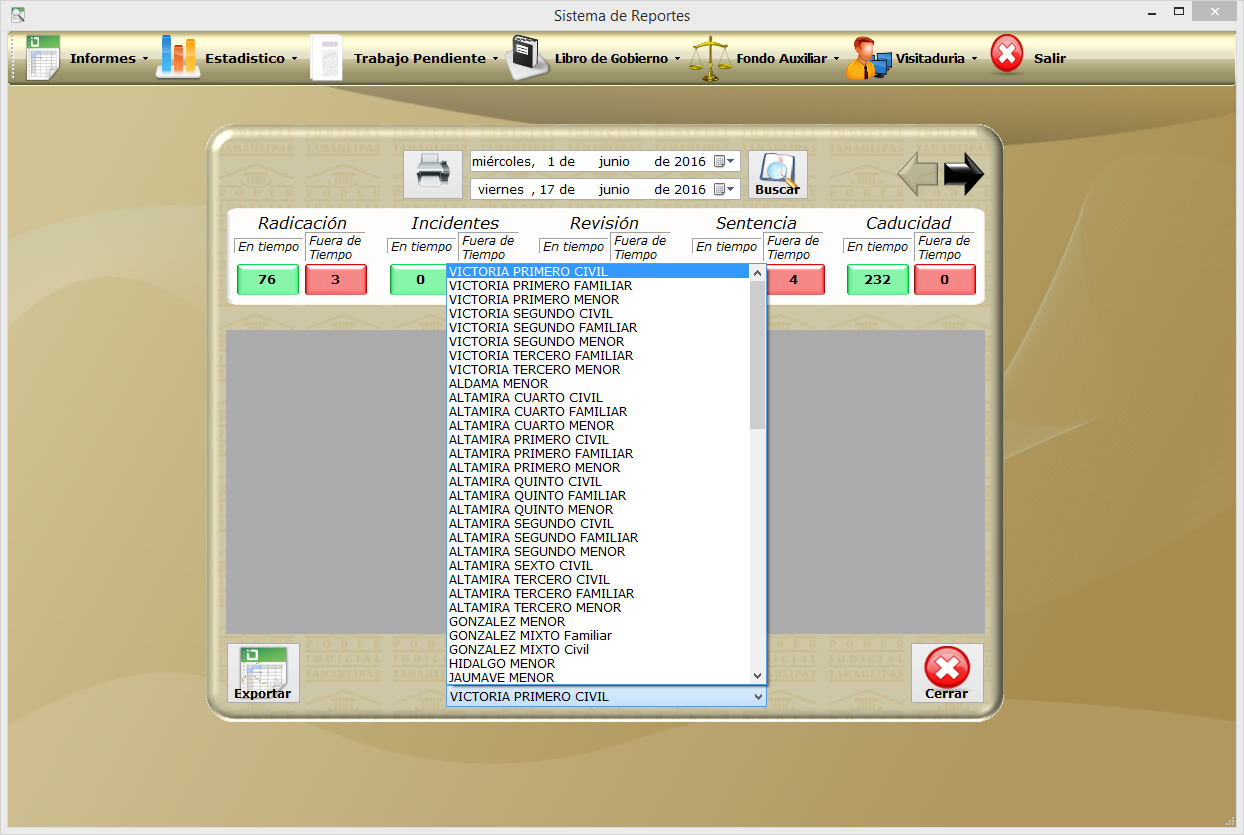
Task: Click the Visitaduria person icon
Action: coord(868,58)
